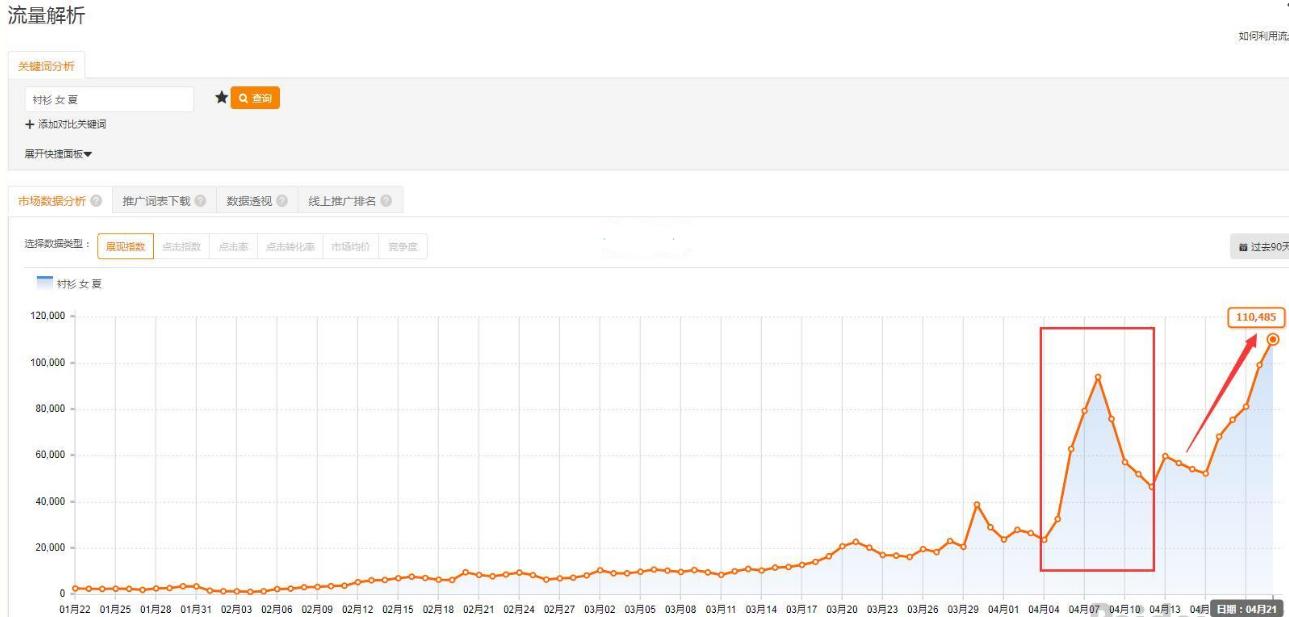This screenshot has height=617, width=1289.
Task: Click help icon beside 推广词表下载
Action: coord(200,201)
